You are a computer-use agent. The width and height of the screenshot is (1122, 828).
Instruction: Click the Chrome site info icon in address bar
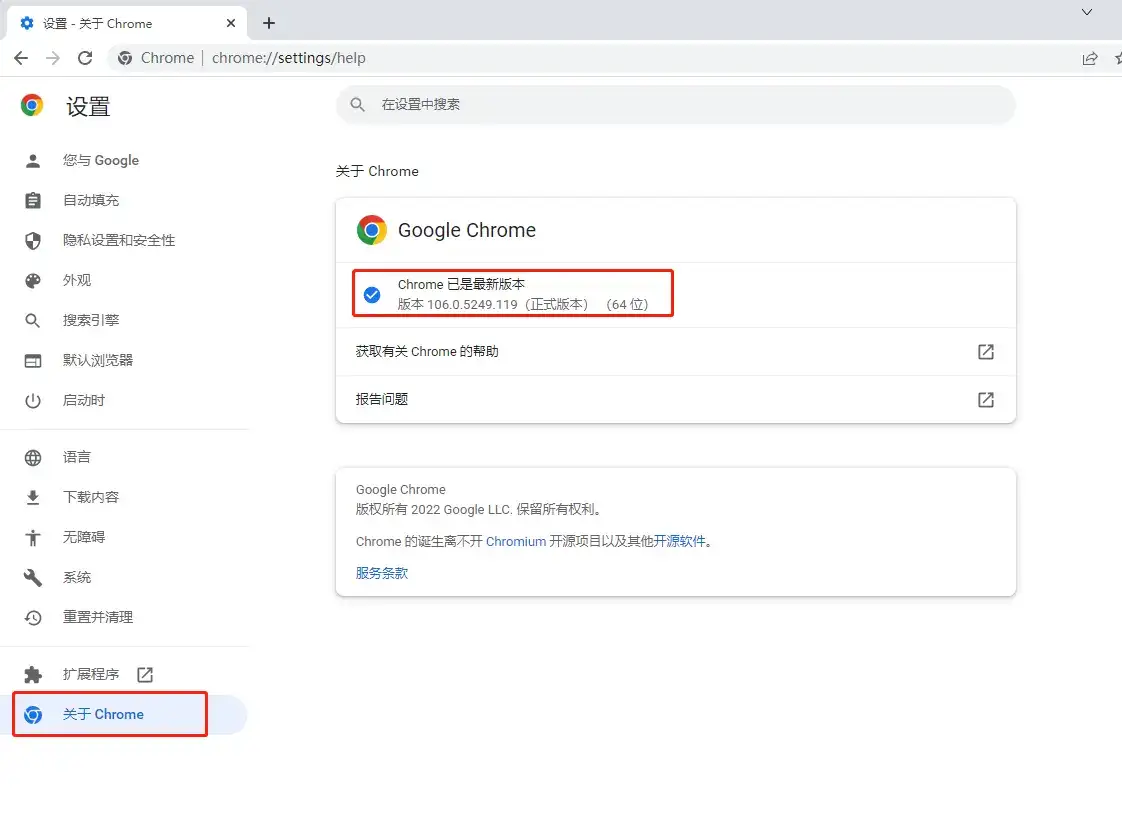tap(125, 58)
